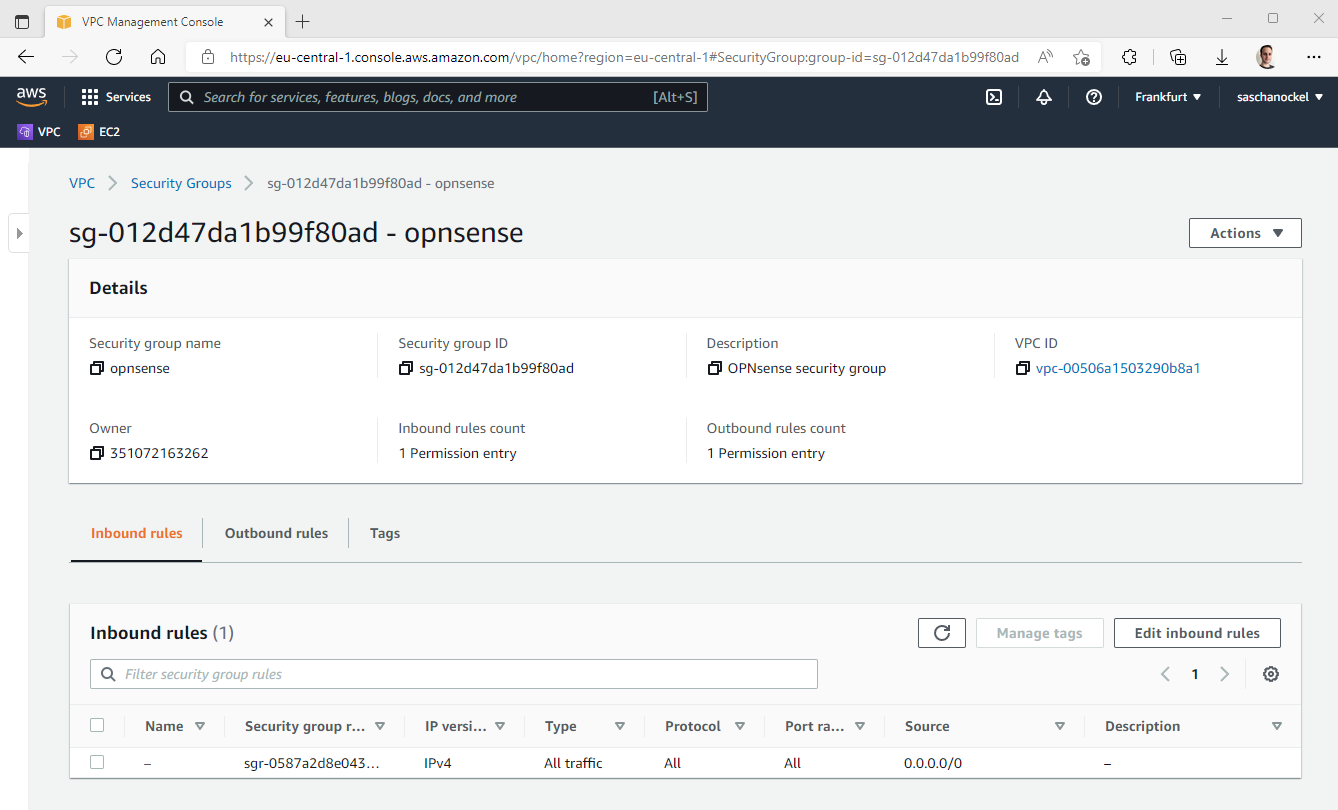
Task: Sort by Port range column
Action: click(x=860, y=726)
